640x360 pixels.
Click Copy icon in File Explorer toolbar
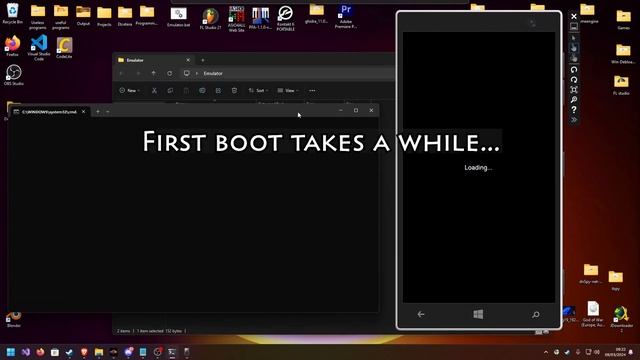coord(170,90)
